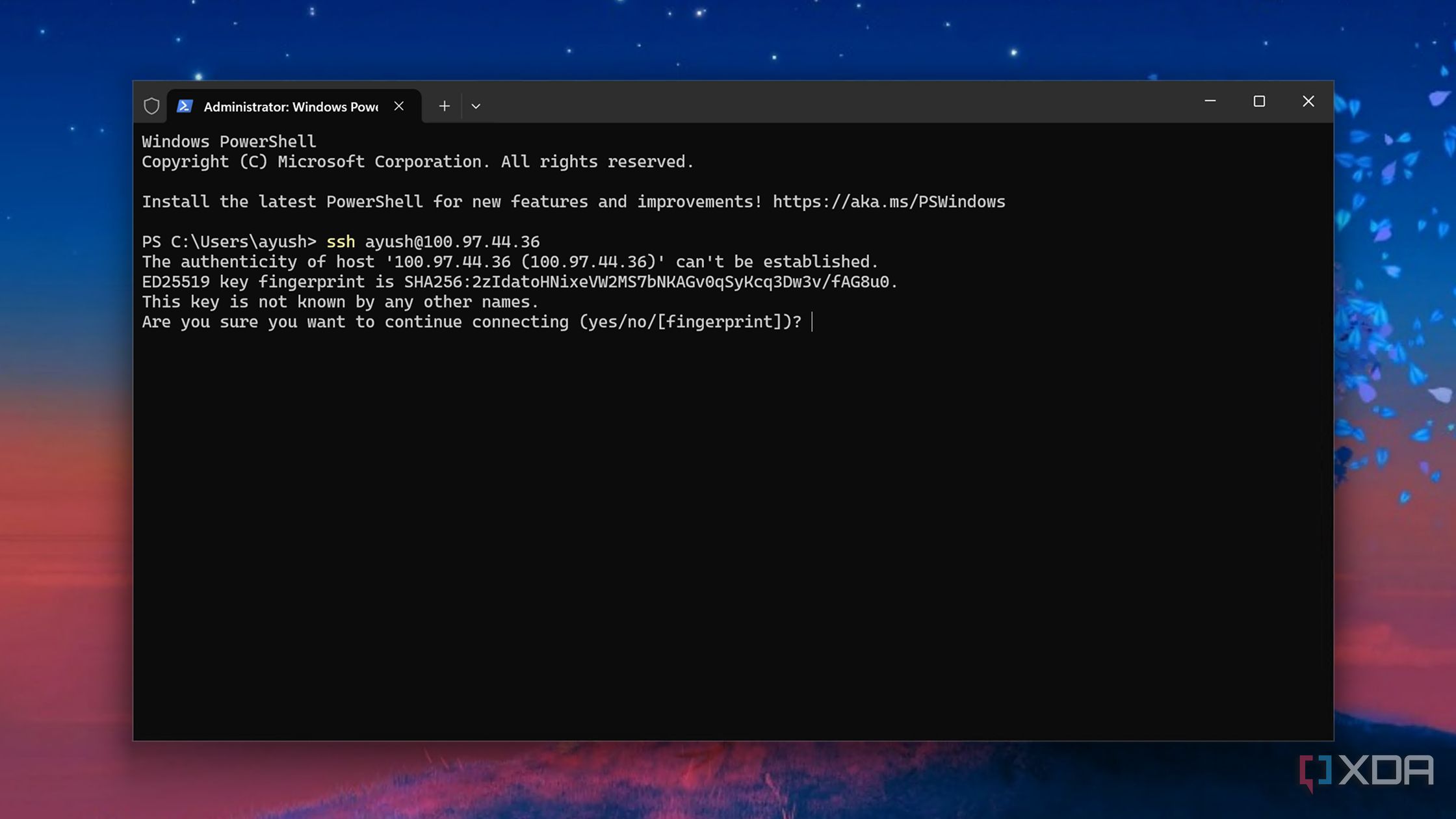
Task: Open a new tab with the plus icon
Action: pos(445,105)
